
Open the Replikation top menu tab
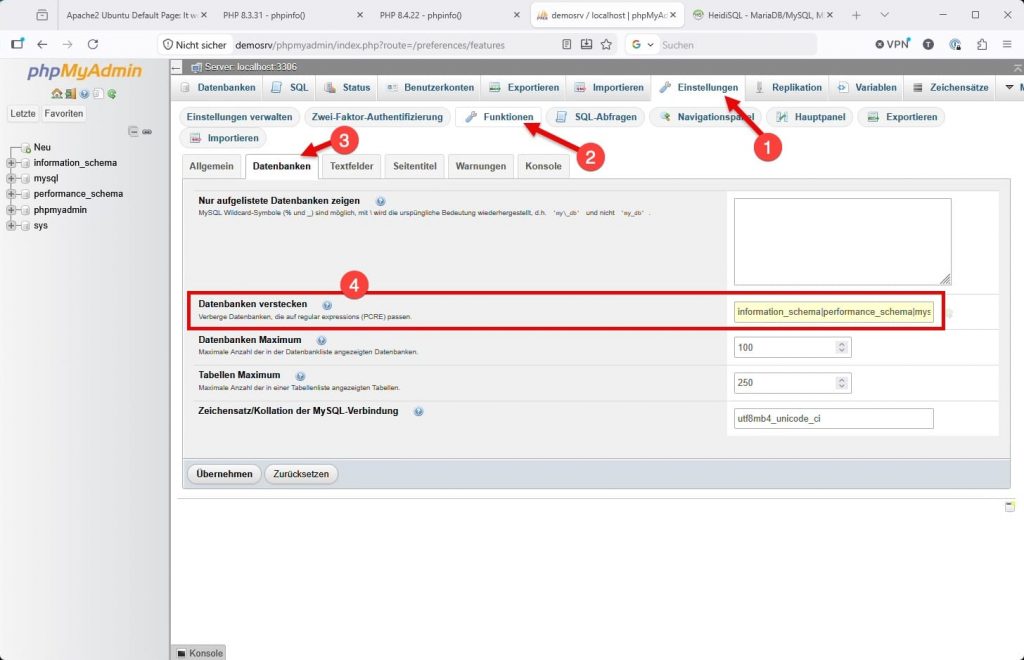pyautogui.click(x=788, y=87)
